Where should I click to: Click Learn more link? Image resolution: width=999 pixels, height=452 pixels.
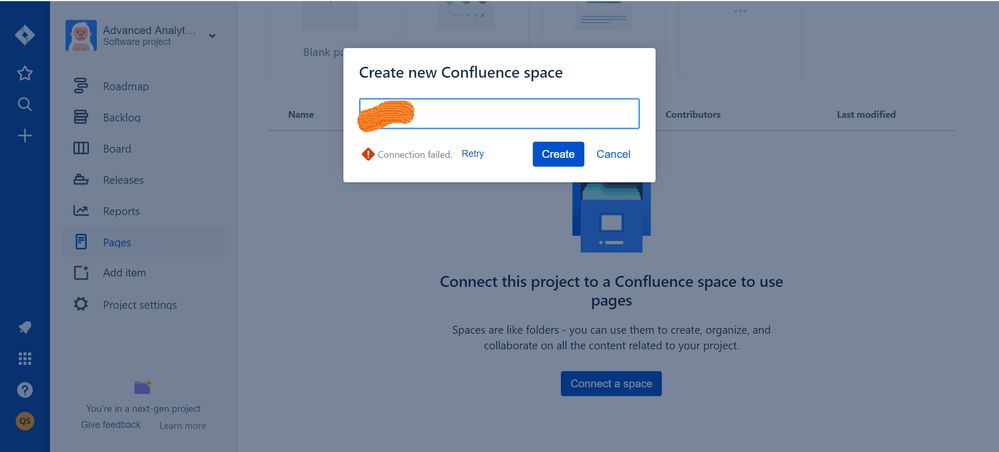pyautogui.click(x=183, y=425)
